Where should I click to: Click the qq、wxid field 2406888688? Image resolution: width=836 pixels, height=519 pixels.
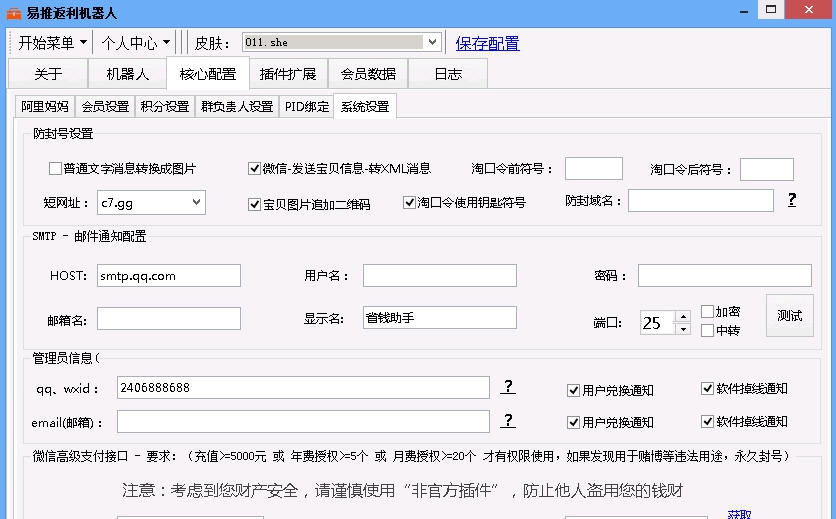click(303, 387)
